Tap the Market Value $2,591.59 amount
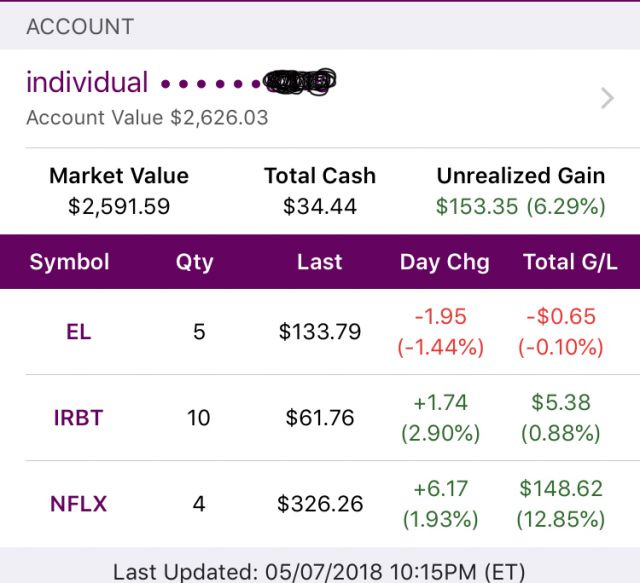Screen dimensions: 640x583 coord(119,206)
